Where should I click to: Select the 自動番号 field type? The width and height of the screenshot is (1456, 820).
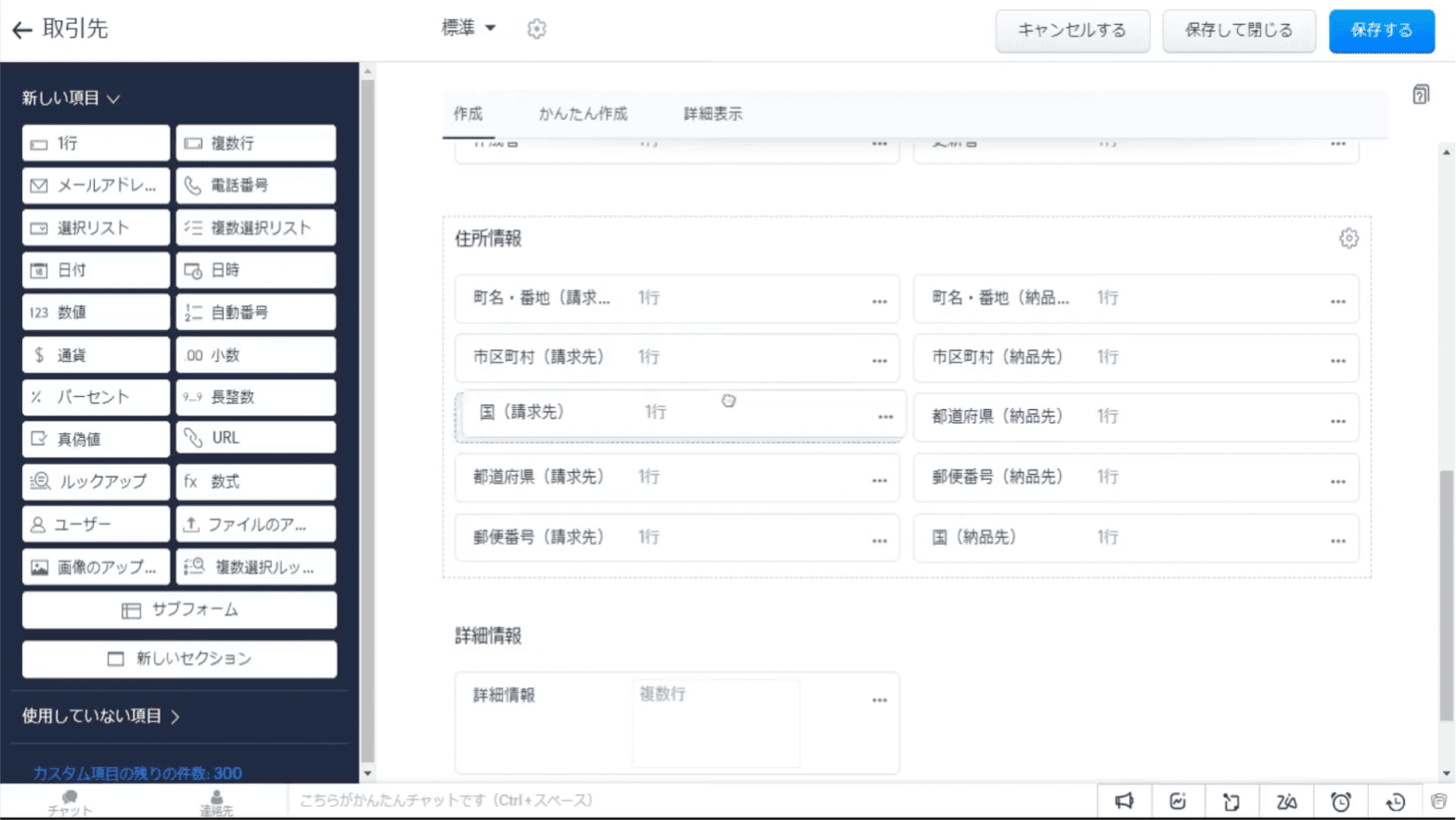pos(255,312)
